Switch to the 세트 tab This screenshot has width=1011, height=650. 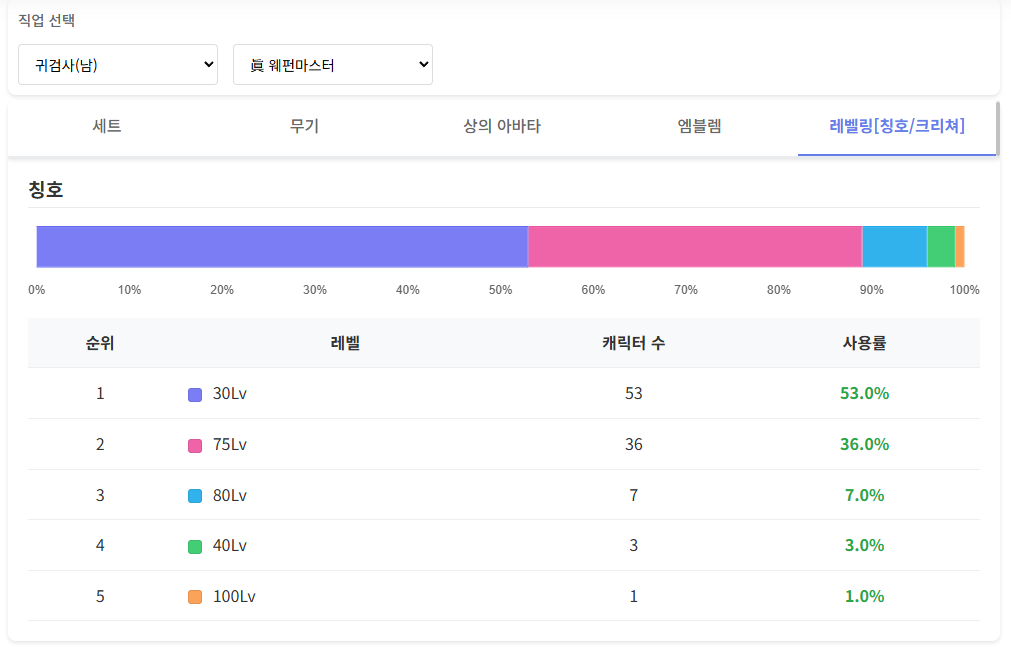[x=107, y=126]
